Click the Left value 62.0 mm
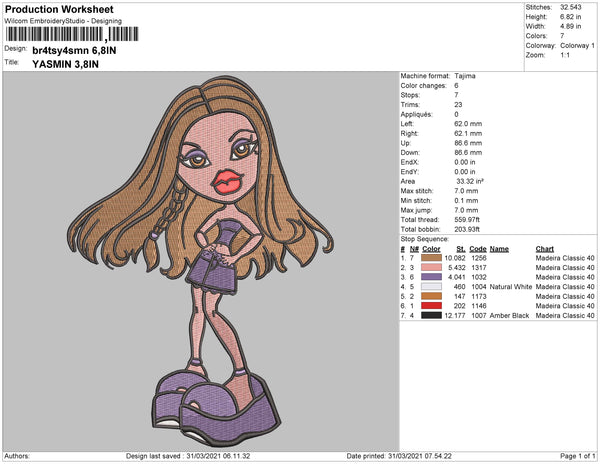This screenshot has height=464, width=600. point(468,124)
